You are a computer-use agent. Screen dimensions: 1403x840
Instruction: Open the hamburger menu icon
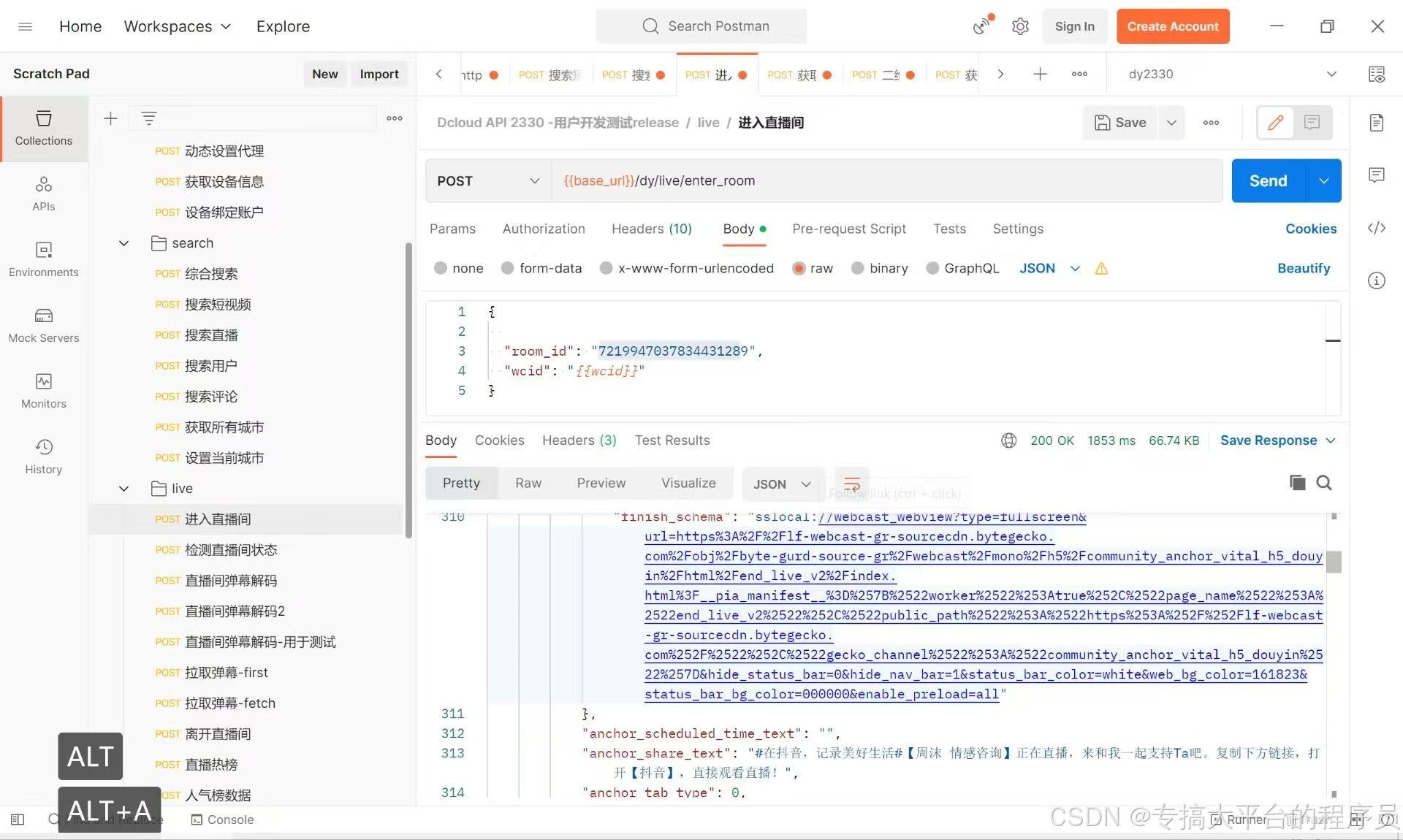tap(26, 26)
